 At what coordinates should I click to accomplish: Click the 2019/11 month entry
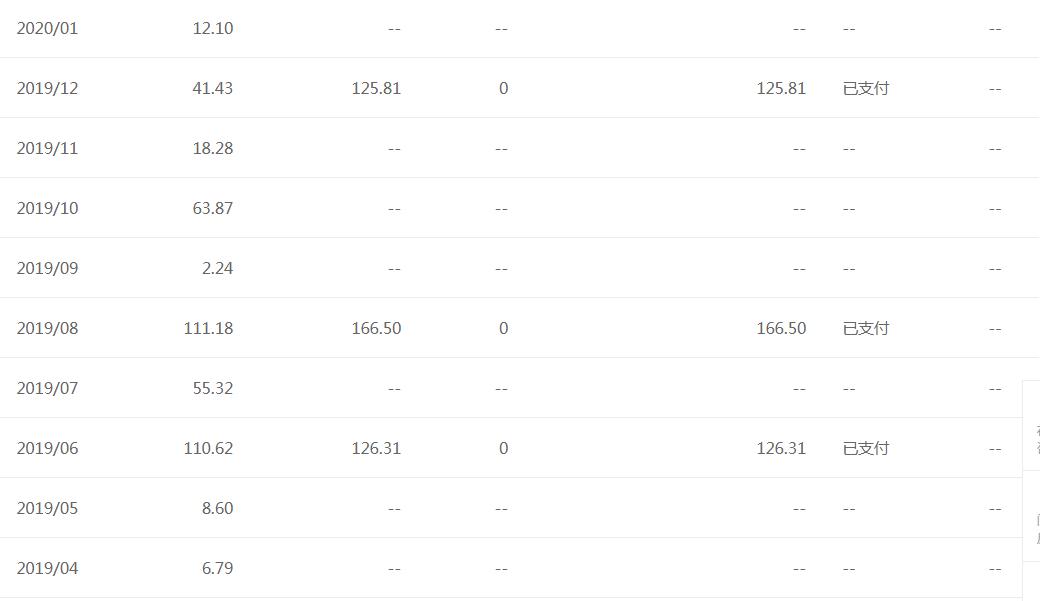coord(47,148)
